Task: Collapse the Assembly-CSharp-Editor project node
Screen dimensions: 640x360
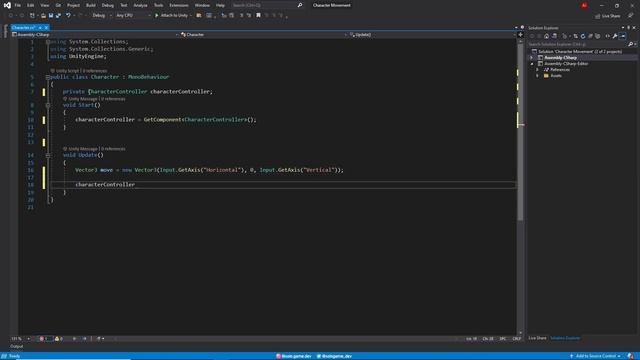Action: (x=532, y=64)
